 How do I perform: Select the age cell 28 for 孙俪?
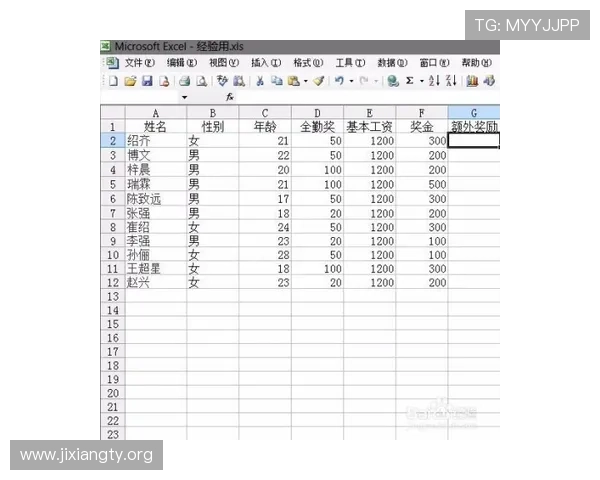tap(265, 255)
